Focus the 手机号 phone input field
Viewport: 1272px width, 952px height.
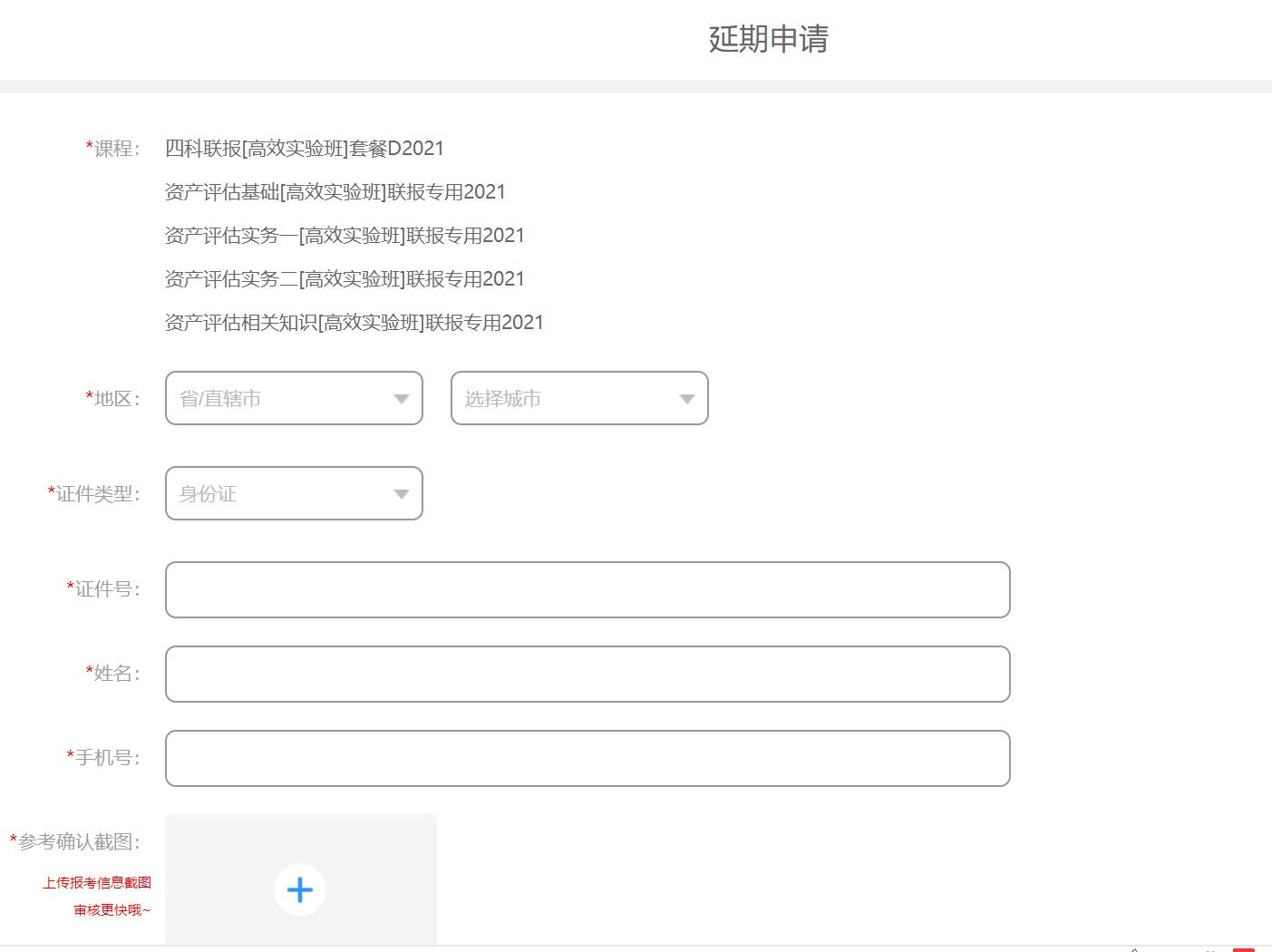click(587, 758)
